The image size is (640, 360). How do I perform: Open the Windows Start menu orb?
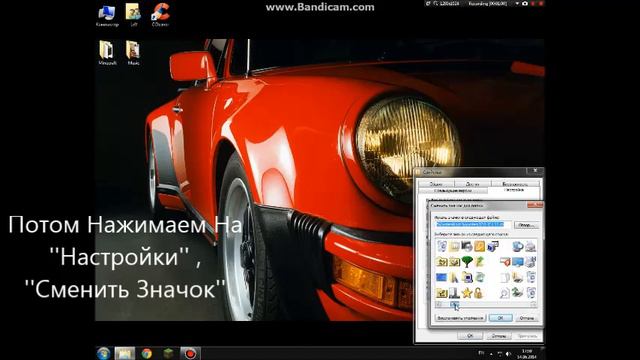point(104,353)
